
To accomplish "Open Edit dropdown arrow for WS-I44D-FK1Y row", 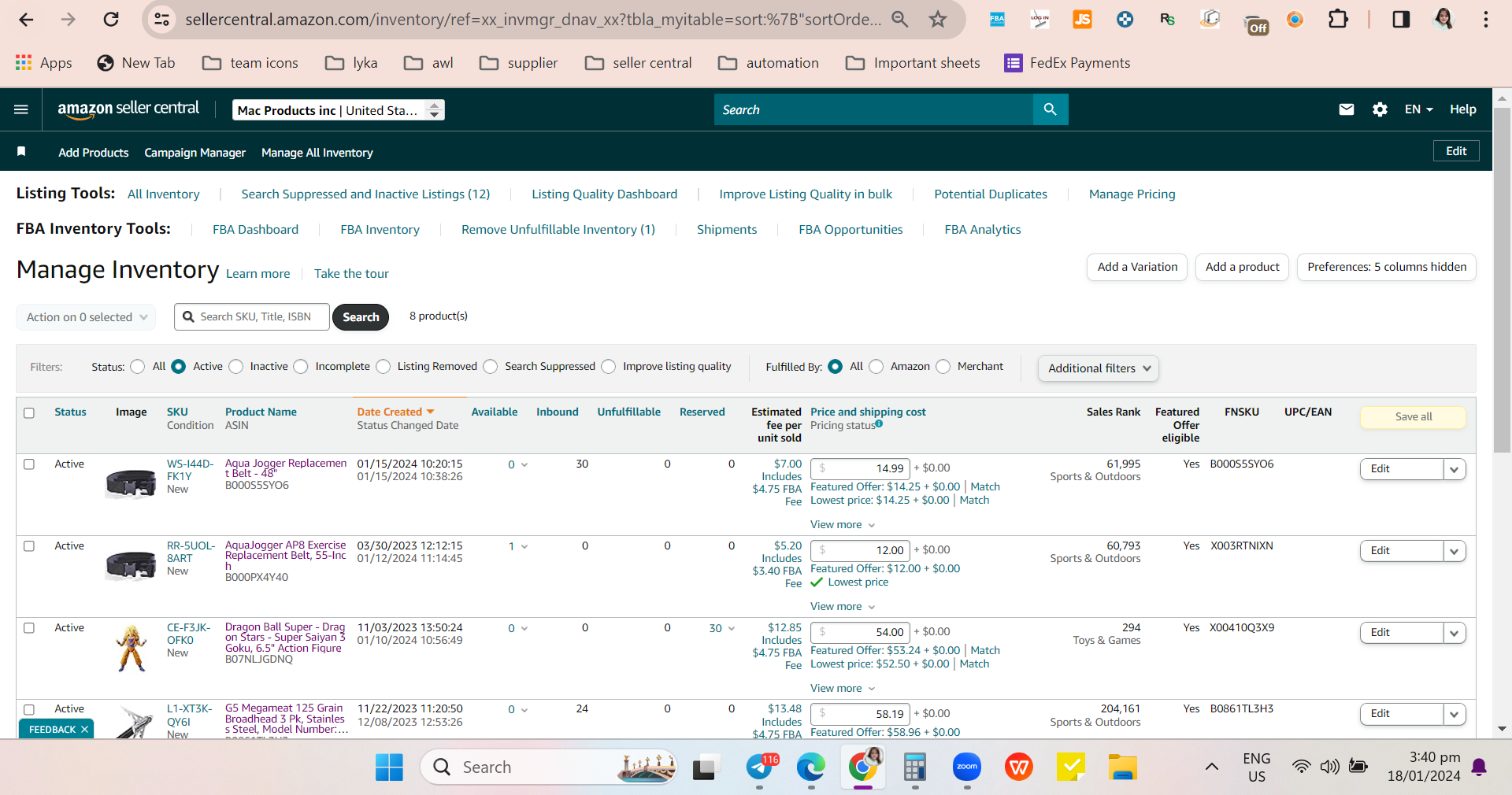I will coord(1455,469).
